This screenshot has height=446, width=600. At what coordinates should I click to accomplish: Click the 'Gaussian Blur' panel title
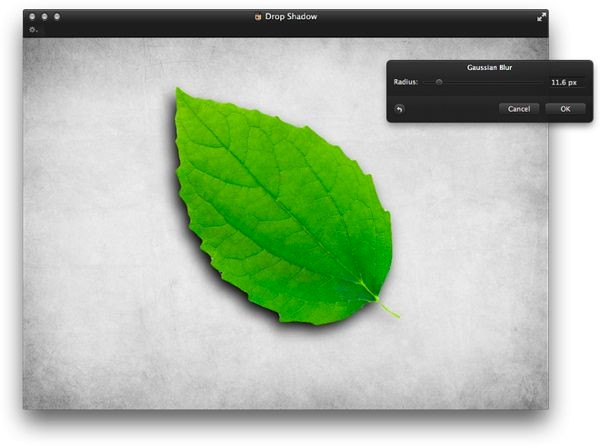tap(489, 68)
